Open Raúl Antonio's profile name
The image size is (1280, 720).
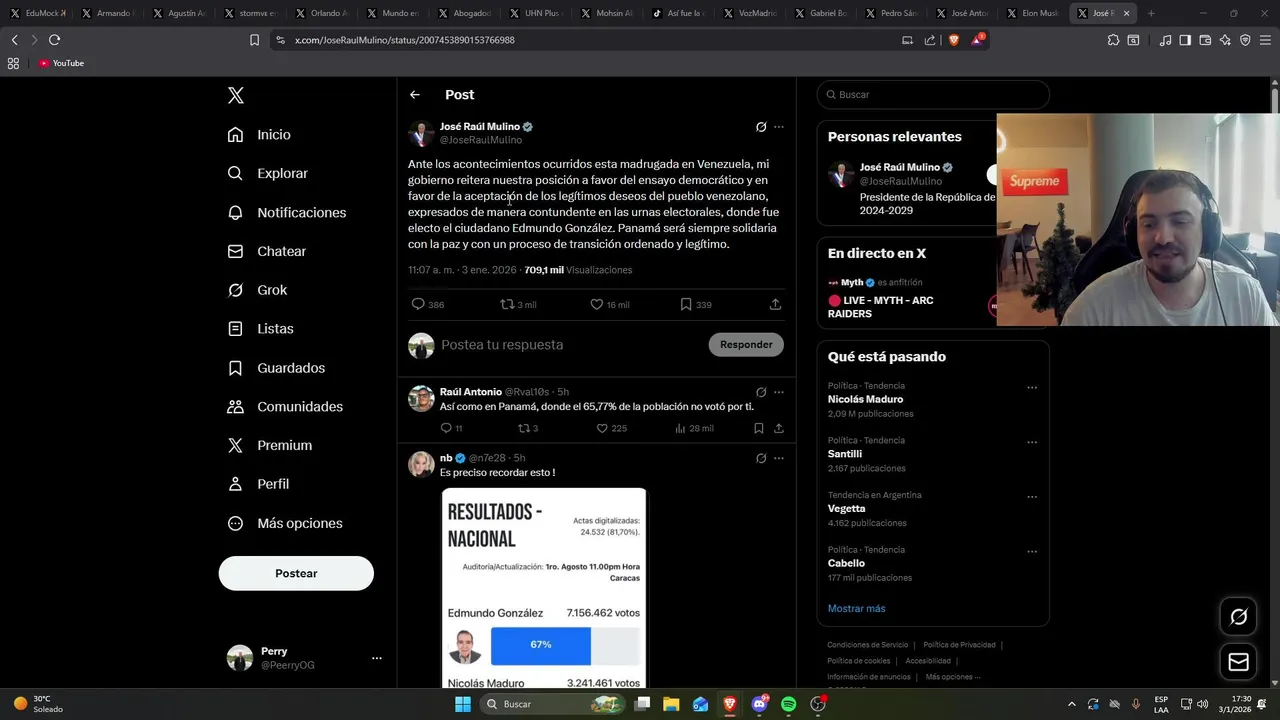point(471,392)
